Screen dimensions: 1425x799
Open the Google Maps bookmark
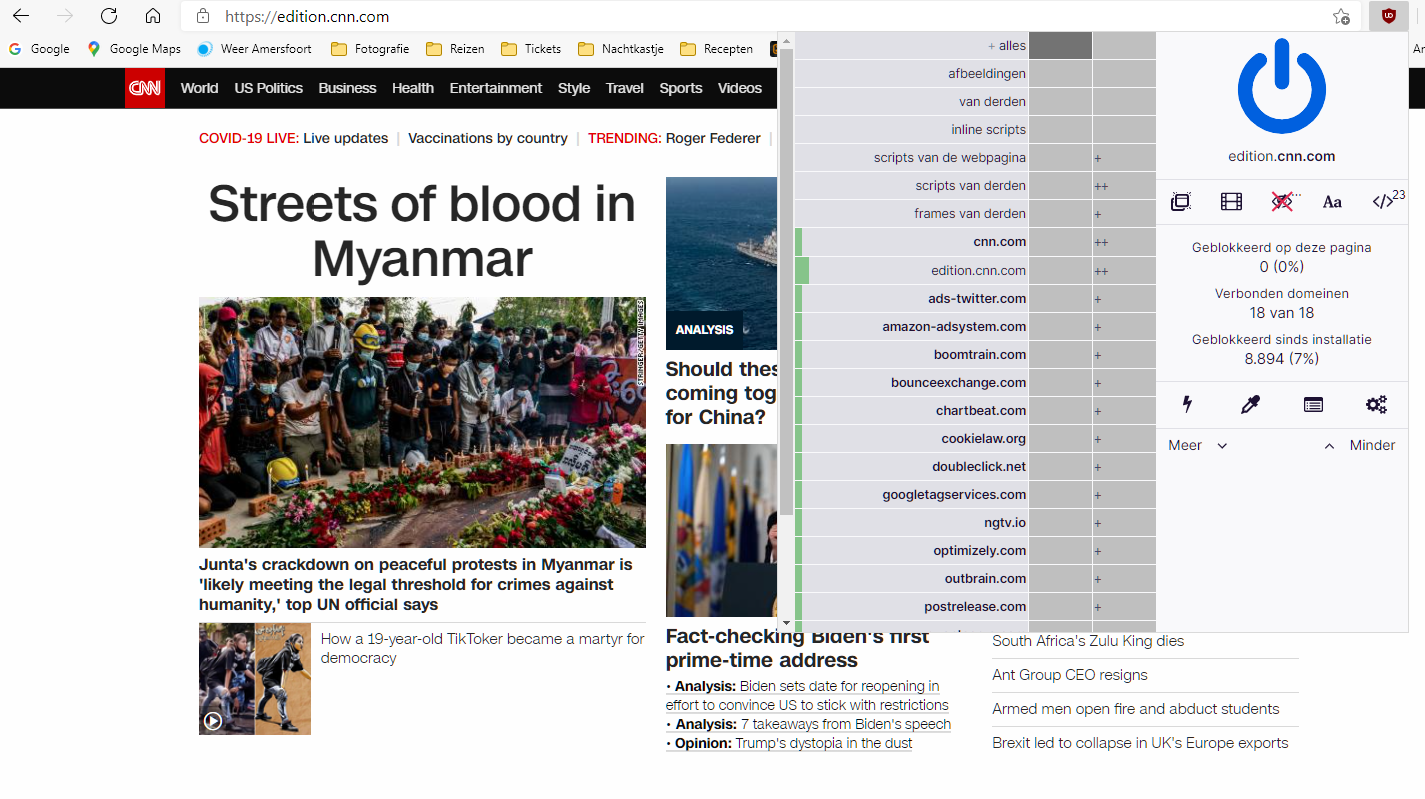click(134, 48)
